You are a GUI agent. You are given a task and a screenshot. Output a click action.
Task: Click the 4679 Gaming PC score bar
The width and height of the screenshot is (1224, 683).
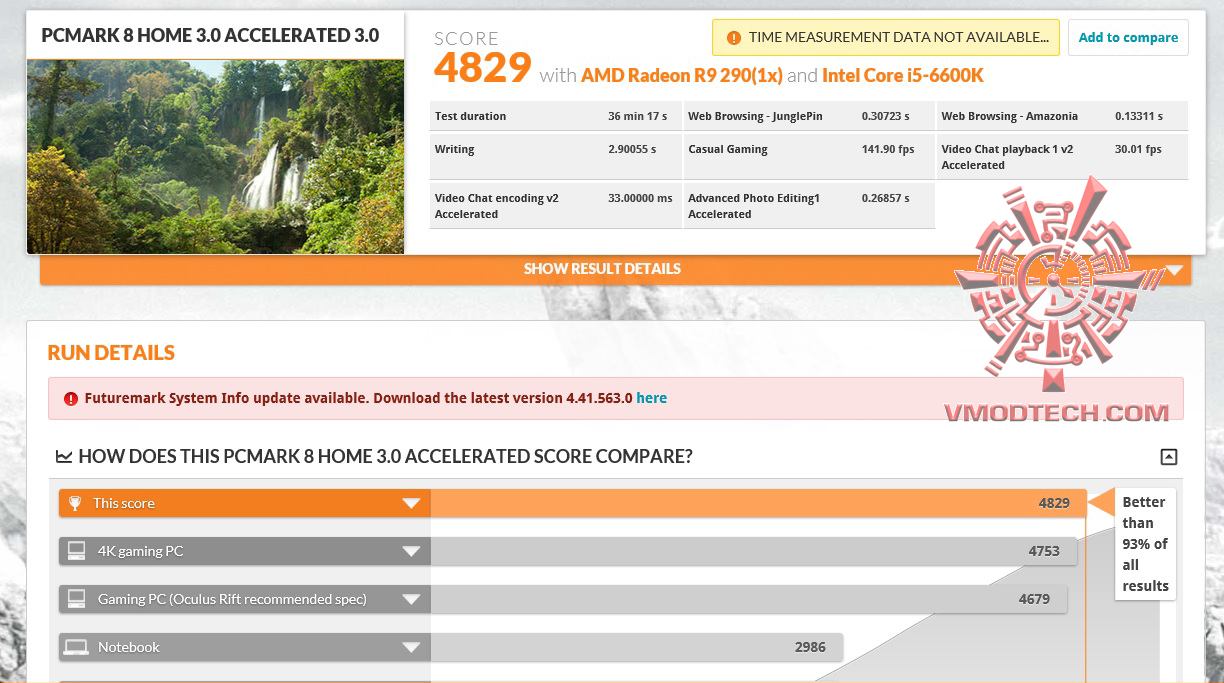[749, 599]
